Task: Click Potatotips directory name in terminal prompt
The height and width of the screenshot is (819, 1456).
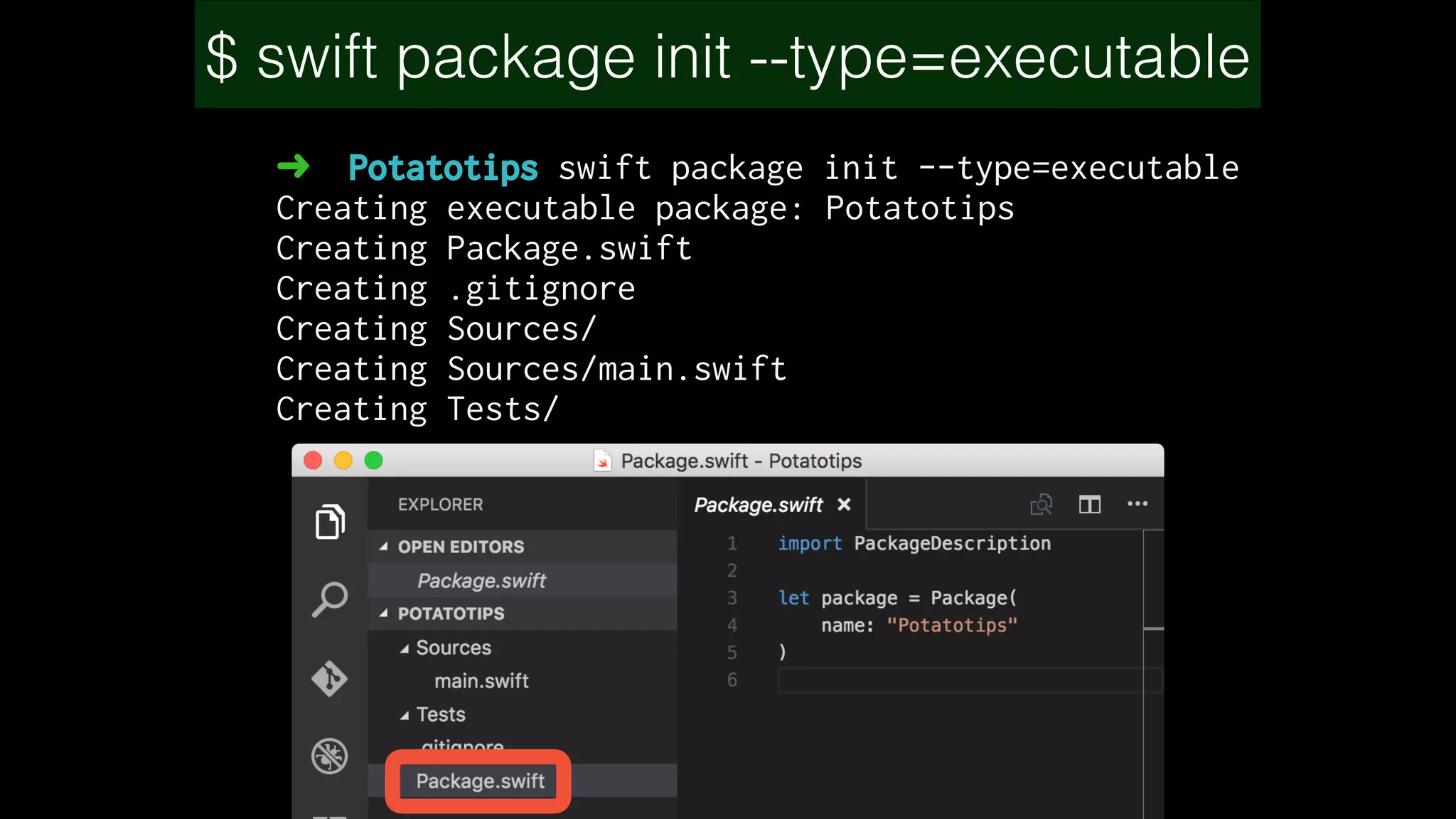Action: pyautogui.click(x=443, y=168)
